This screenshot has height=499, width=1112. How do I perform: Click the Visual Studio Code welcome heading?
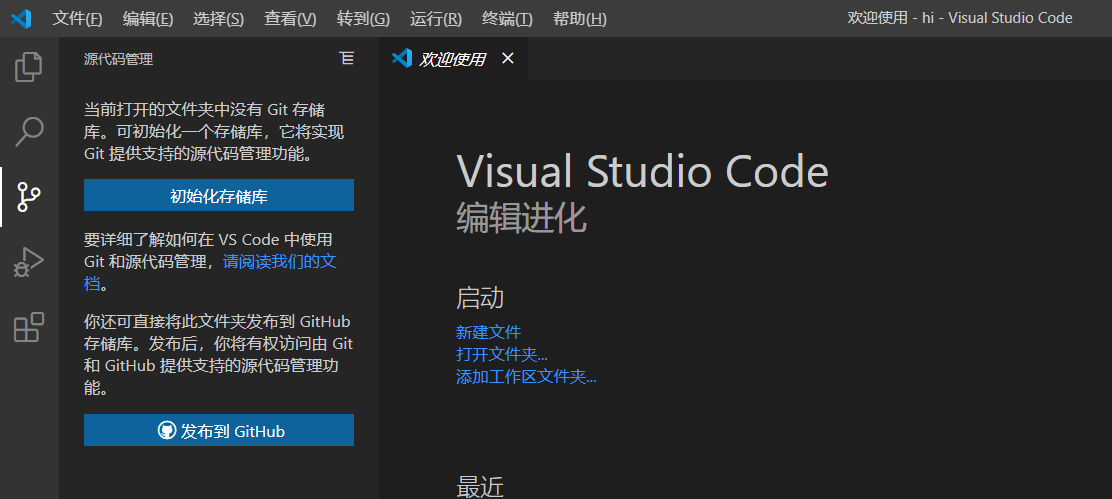(x=643, y=172)
